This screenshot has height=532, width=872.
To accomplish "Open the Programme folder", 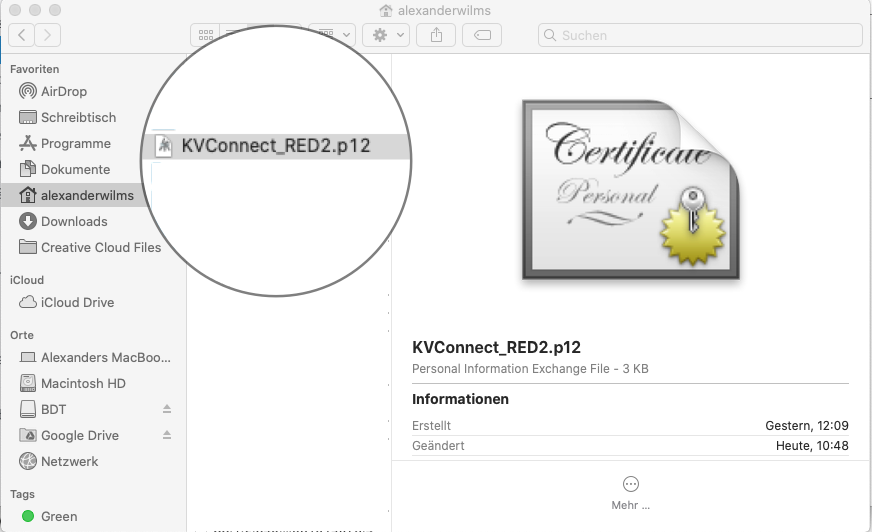I will (75, 143).
